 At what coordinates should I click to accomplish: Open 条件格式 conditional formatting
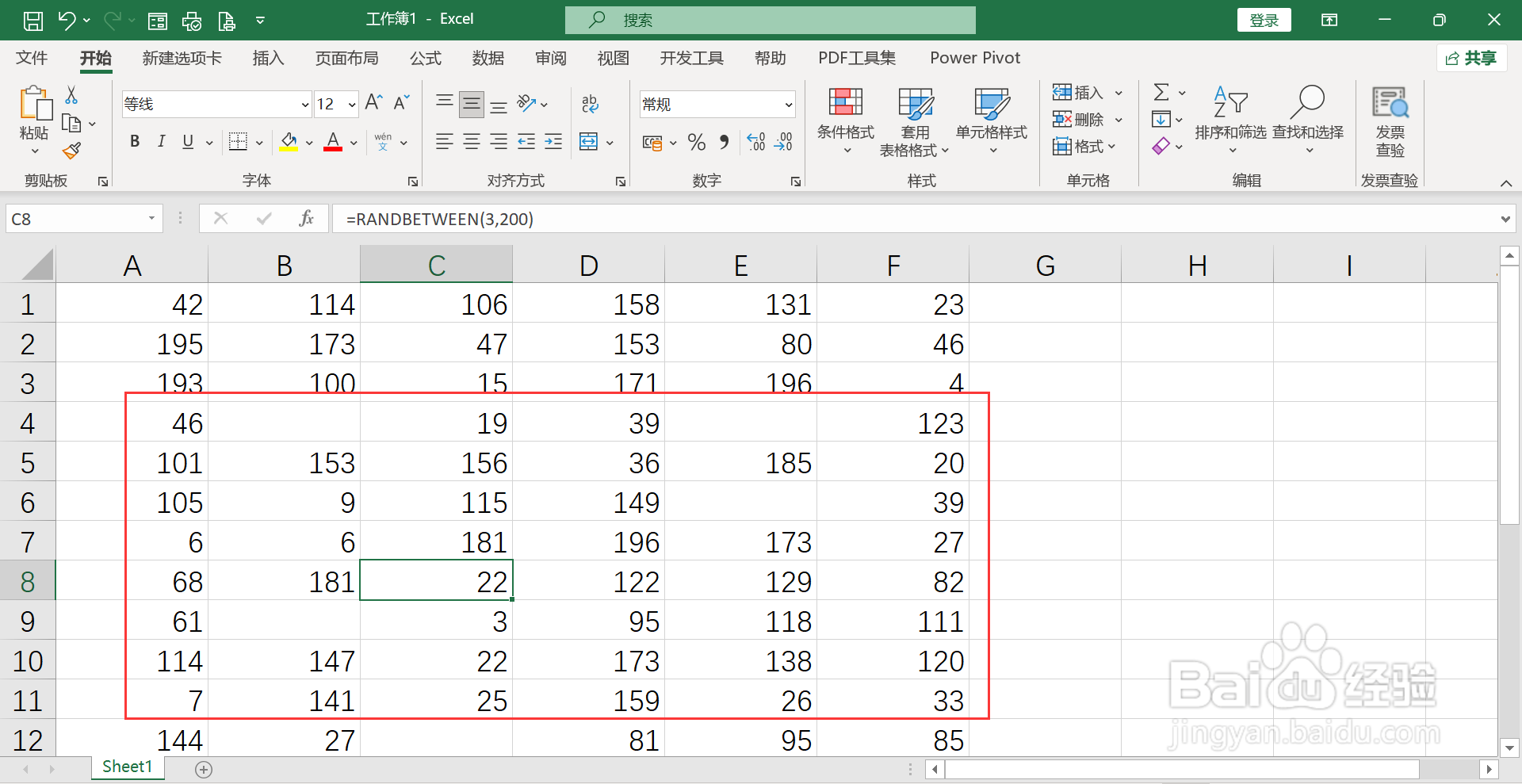point(846,120)
